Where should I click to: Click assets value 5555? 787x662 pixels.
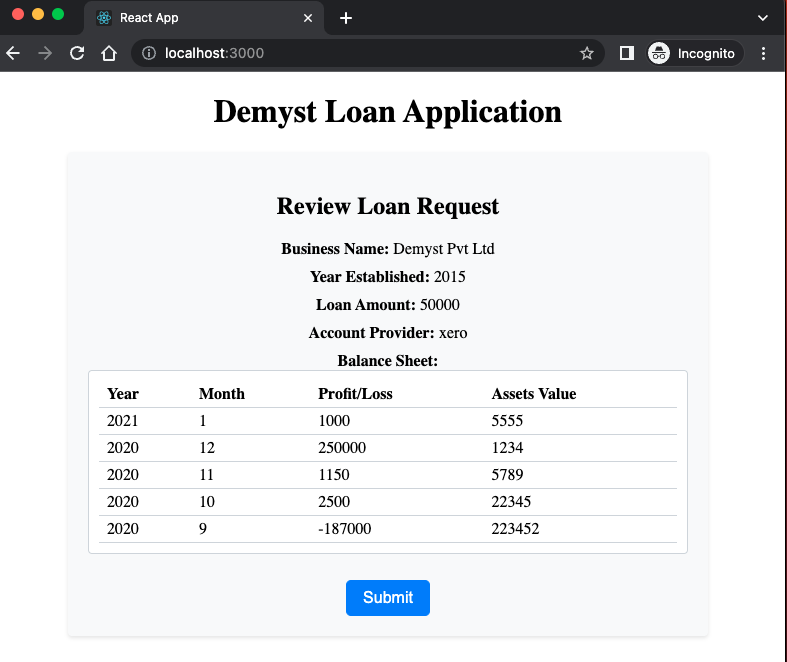click(x=507, y=421)
